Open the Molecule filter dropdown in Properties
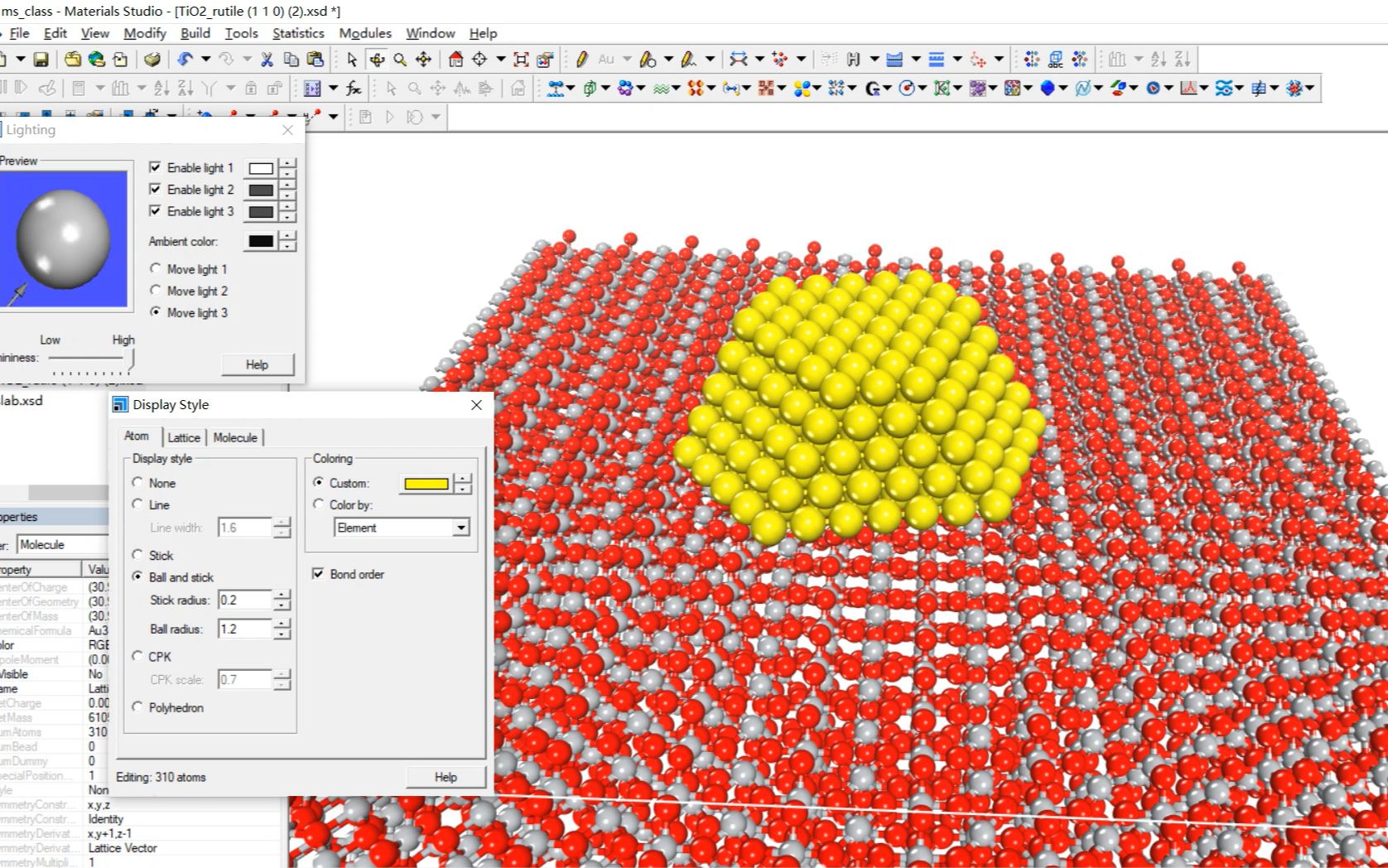 point(62,544)
